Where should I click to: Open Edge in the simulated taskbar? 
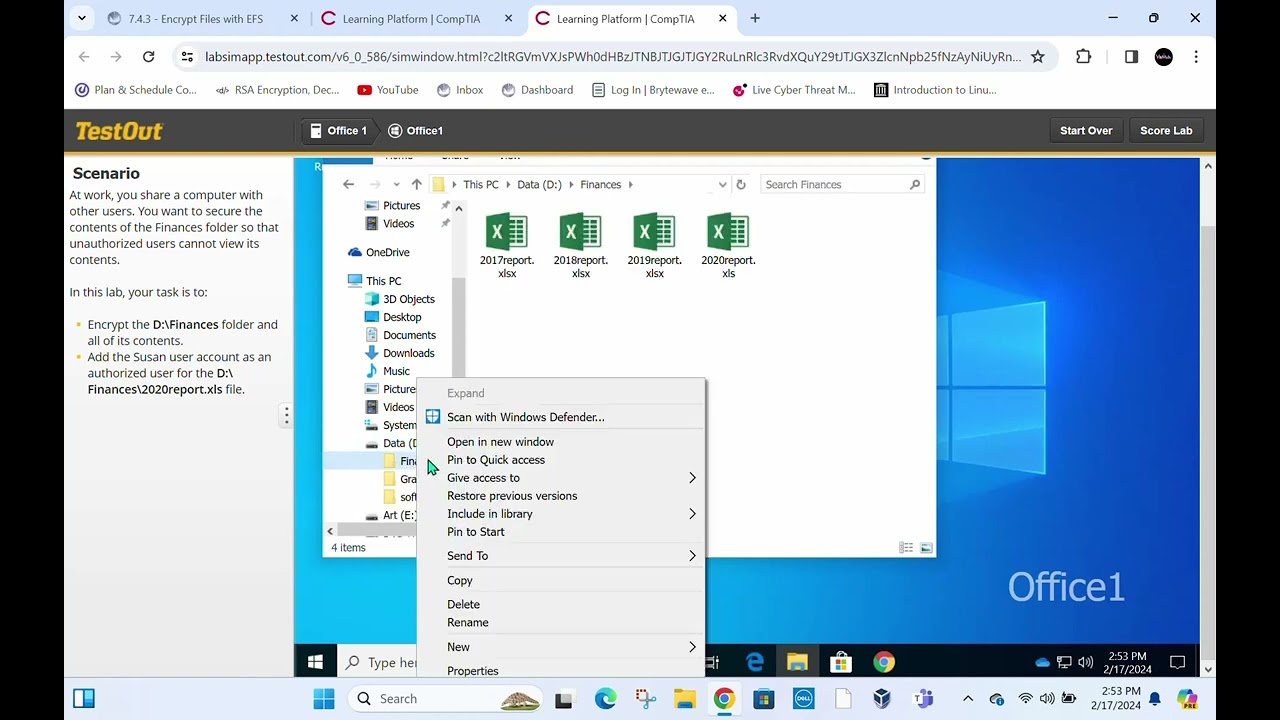click(x=755, y=662)
